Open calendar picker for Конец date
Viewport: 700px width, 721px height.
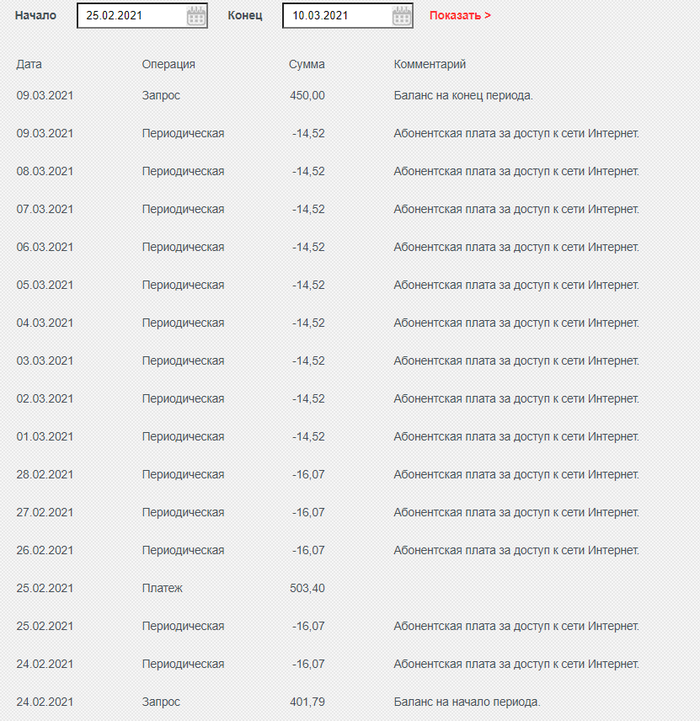402,16
